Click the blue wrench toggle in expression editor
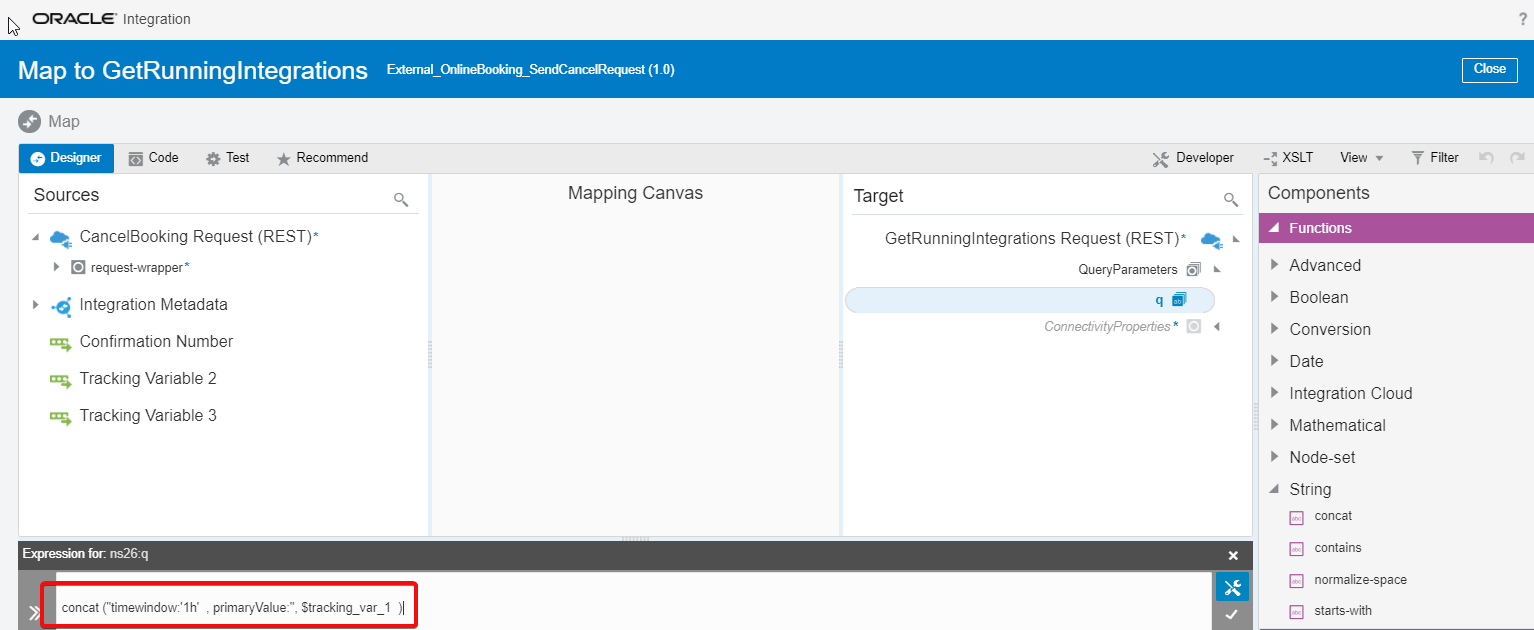 pyautogui.click(x=1232, y=587)
